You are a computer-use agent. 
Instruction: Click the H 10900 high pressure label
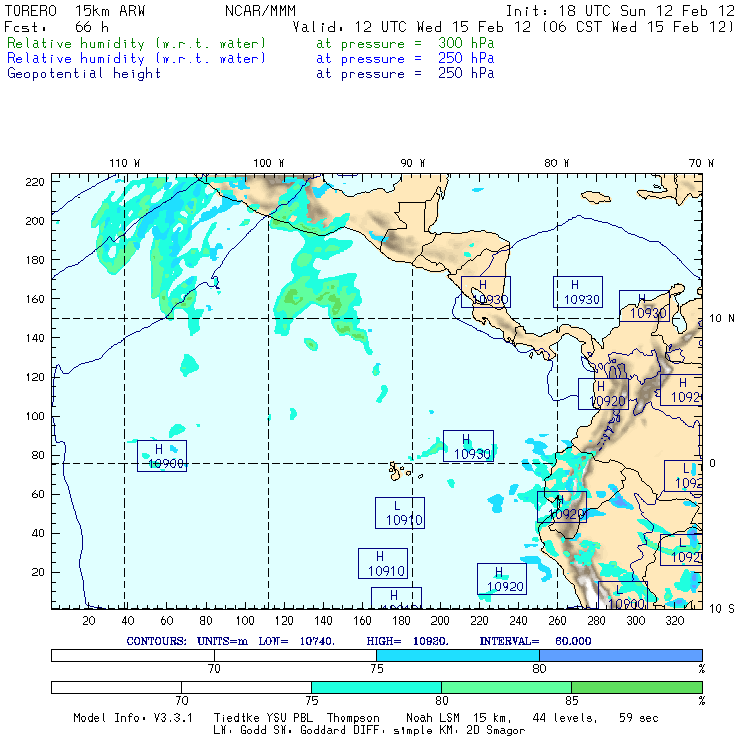coord(162,456)
